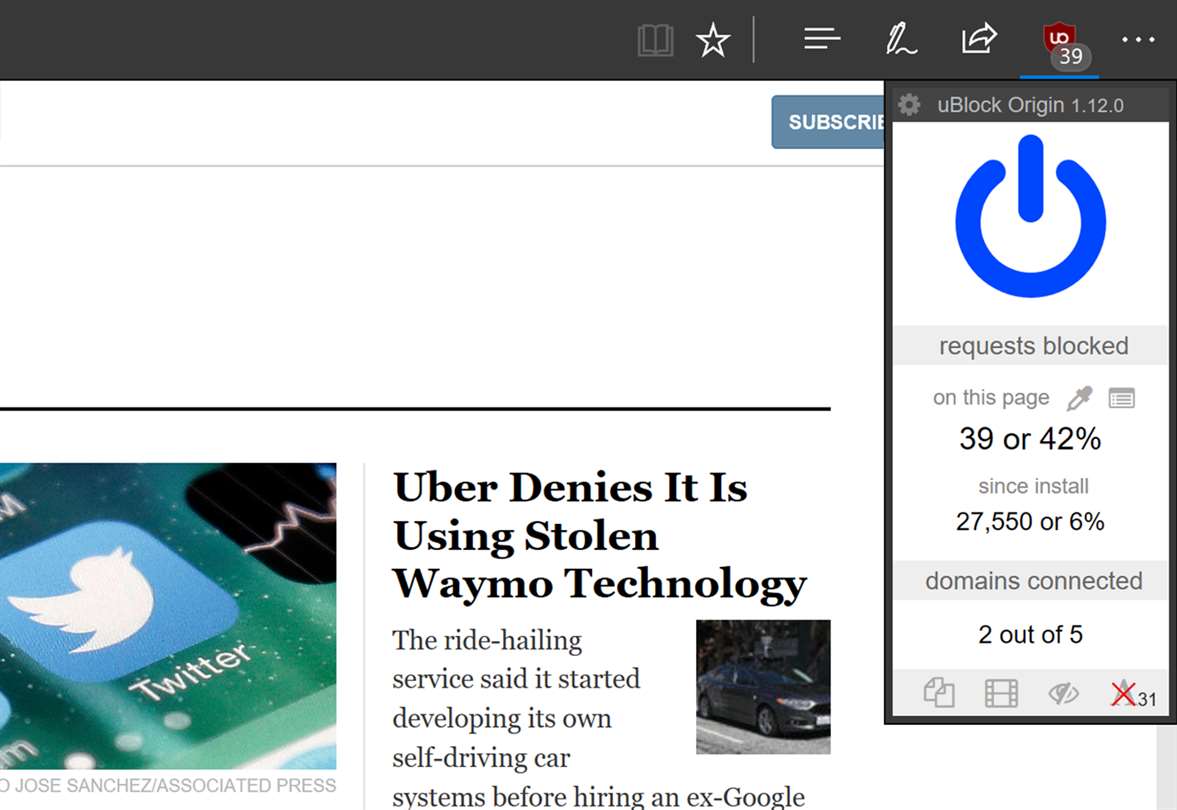Click 'requests blocked' header in uBlock

[x=1033, y=346]
